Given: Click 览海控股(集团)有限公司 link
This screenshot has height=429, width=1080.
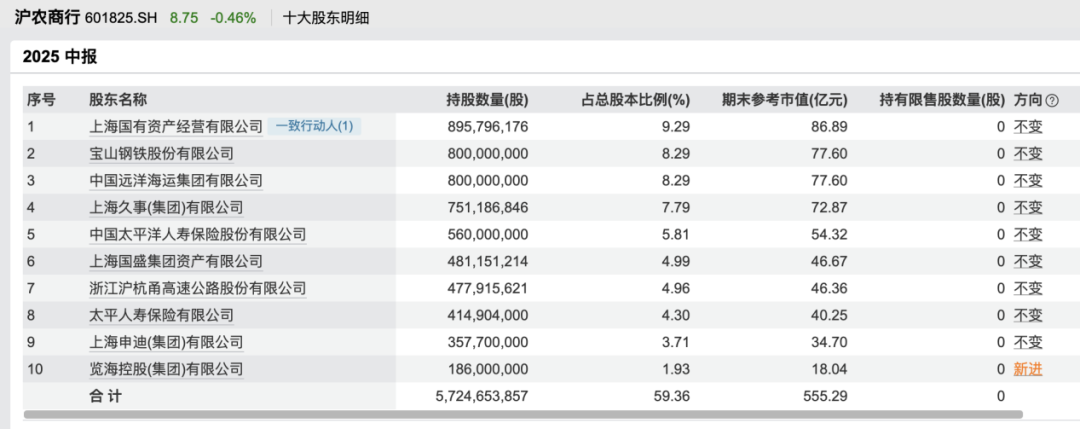Looking at the screenshot, I should (166, 369).
